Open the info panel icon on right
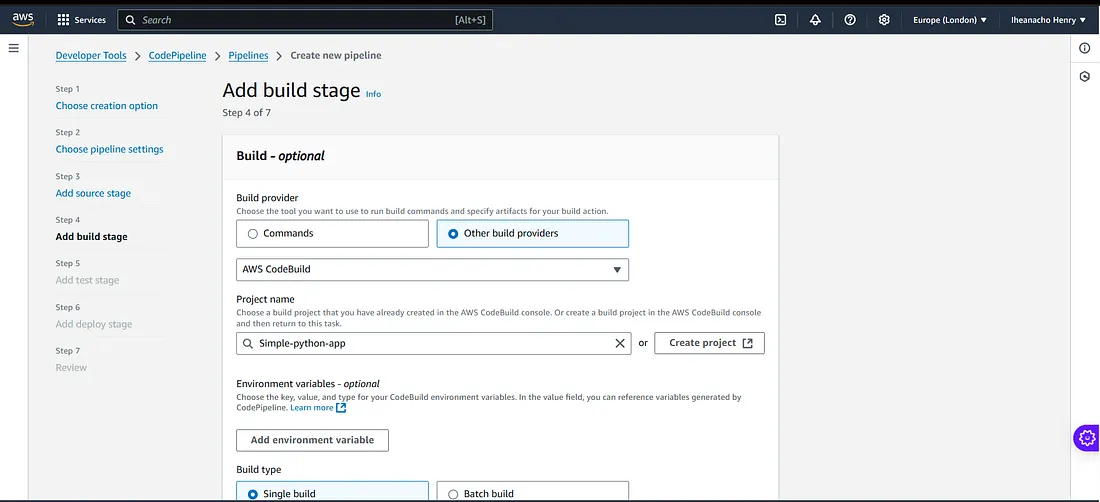This screenshot has height=502, width=1100. click(1085, 48)
